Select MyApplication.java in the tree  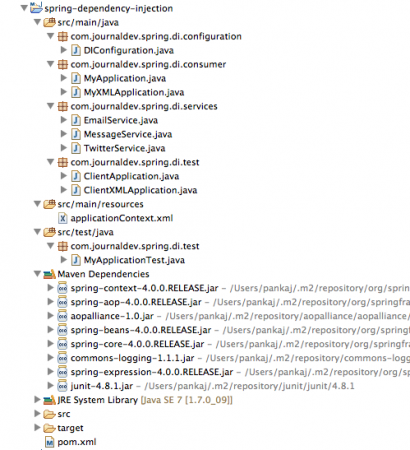[125, 79]
